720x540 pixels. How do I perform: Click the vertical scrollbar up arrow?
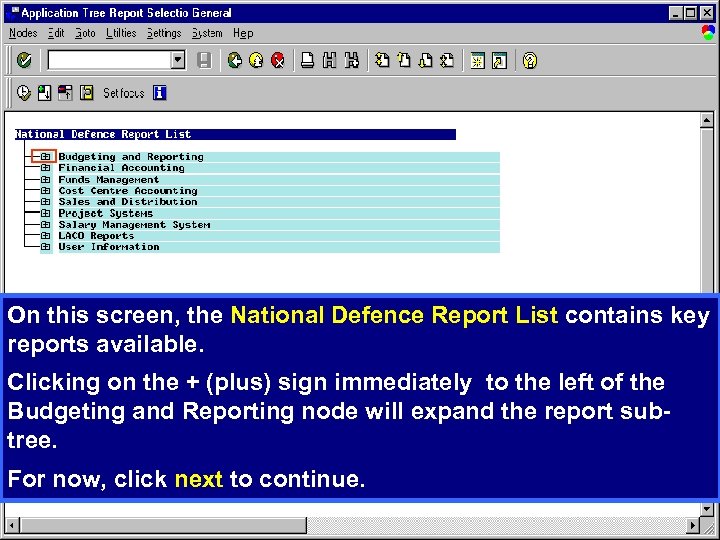coord(707,120)
